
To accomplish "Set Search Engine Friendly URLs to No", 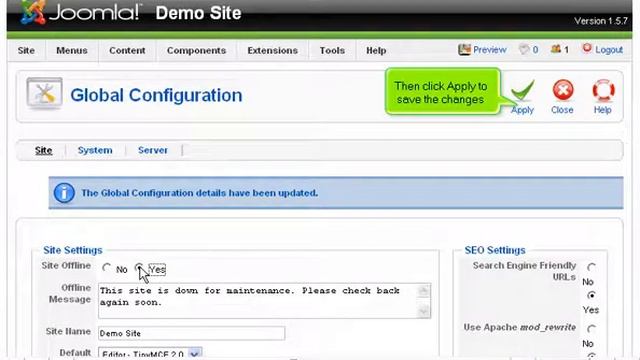I will (x=591, y=267).
